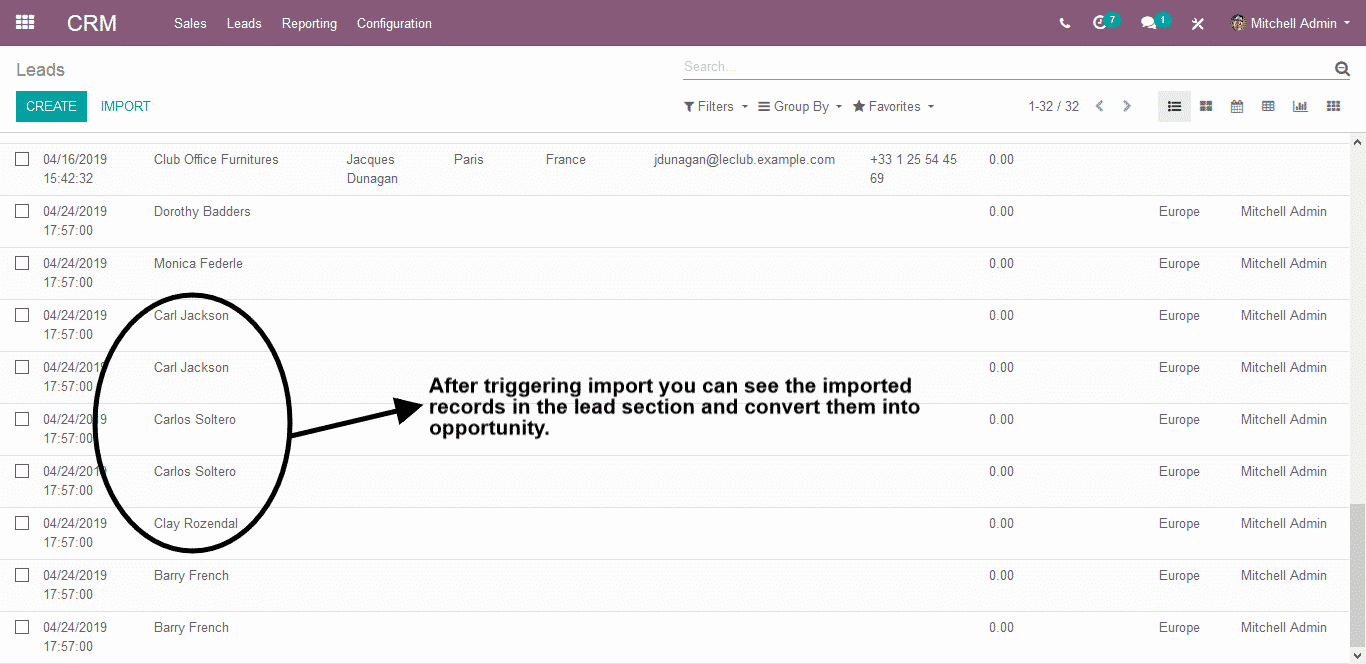Click the CREATE button

click(x=51, y=106)
